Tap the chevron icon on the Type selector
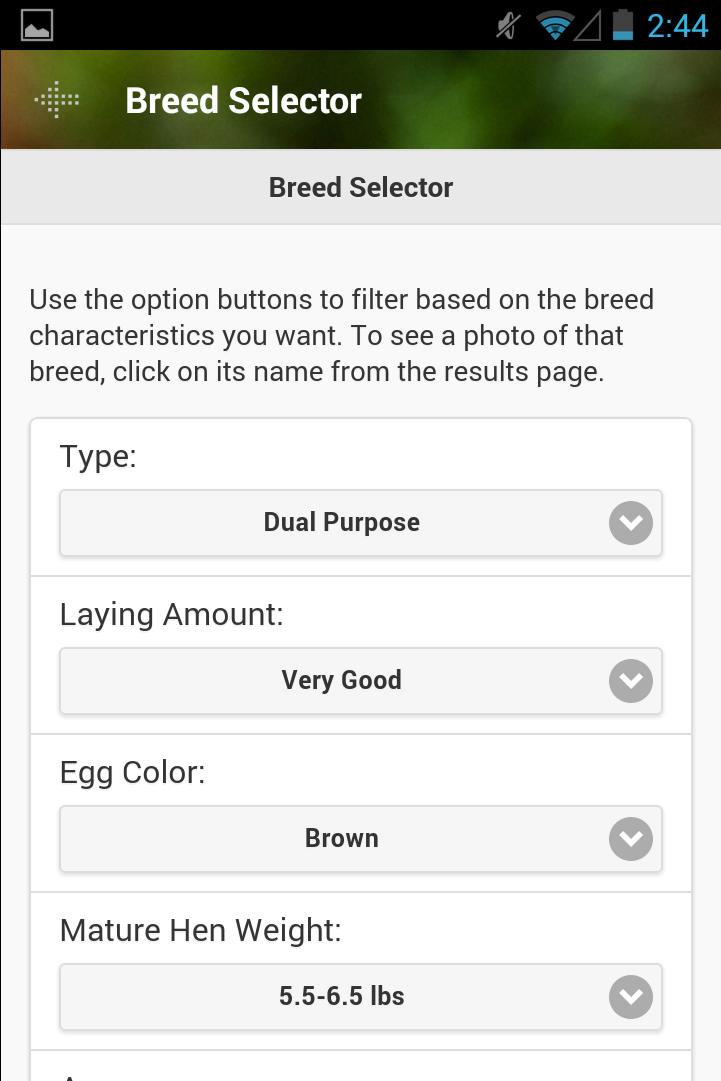721x1081 pixels. coord(631,522)
